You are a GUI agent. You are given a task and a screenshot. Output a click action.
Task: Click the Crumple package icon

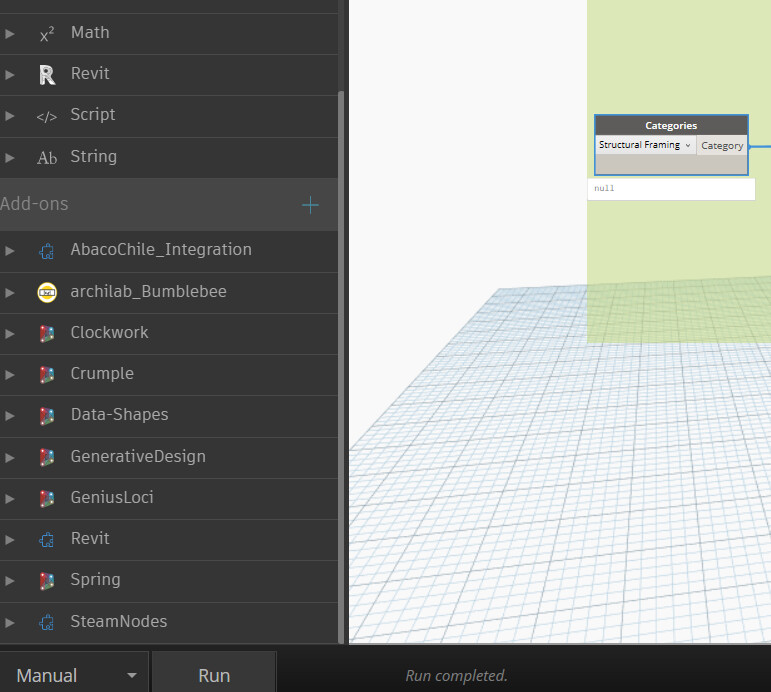tap(47, 375)
